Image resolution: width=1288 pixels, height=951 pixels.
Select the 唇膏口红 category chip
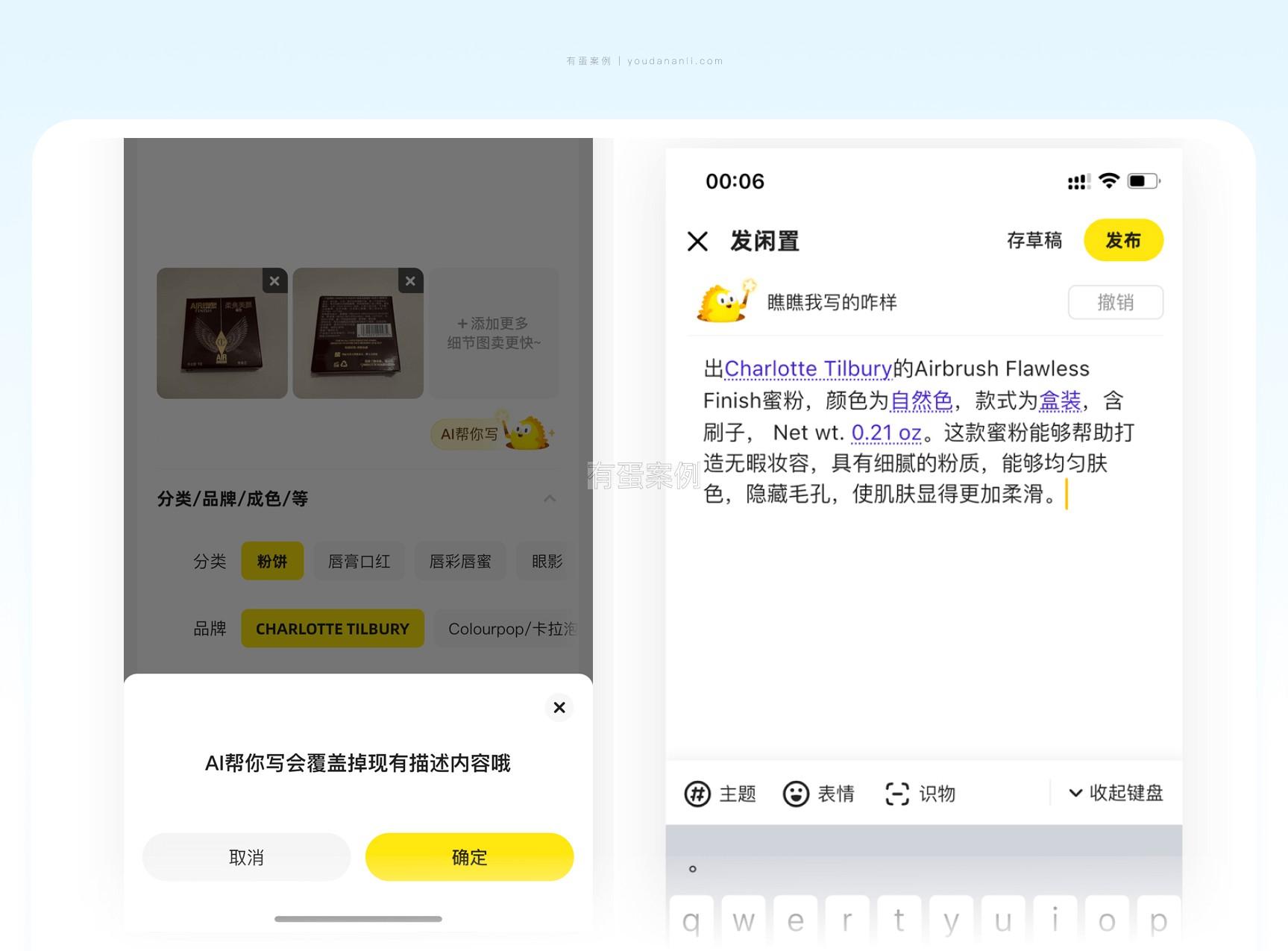tap(359, 561)
